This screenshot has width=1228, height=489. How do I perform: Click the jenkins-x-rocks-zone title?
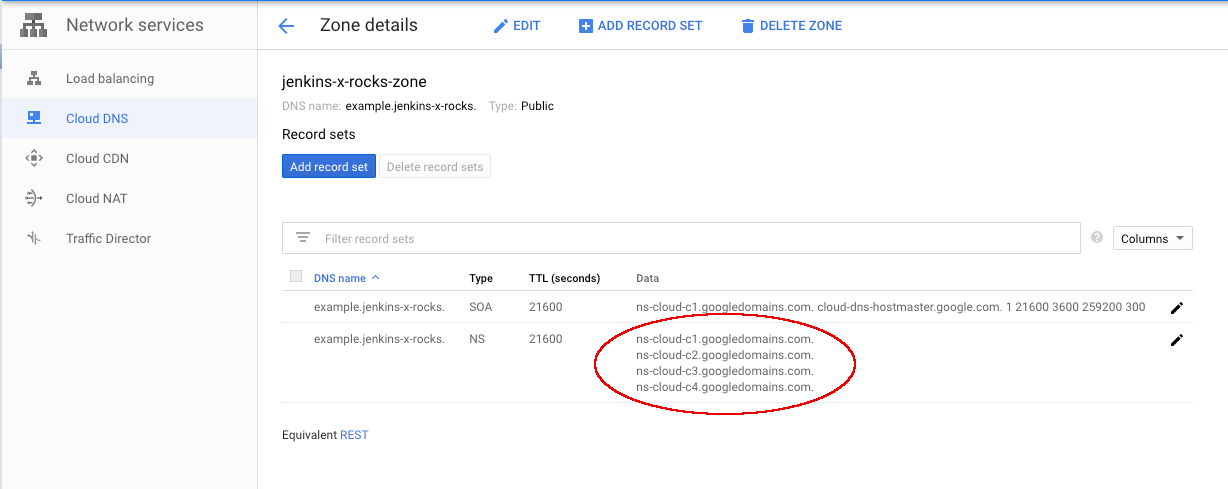click(x=354, y=82)
